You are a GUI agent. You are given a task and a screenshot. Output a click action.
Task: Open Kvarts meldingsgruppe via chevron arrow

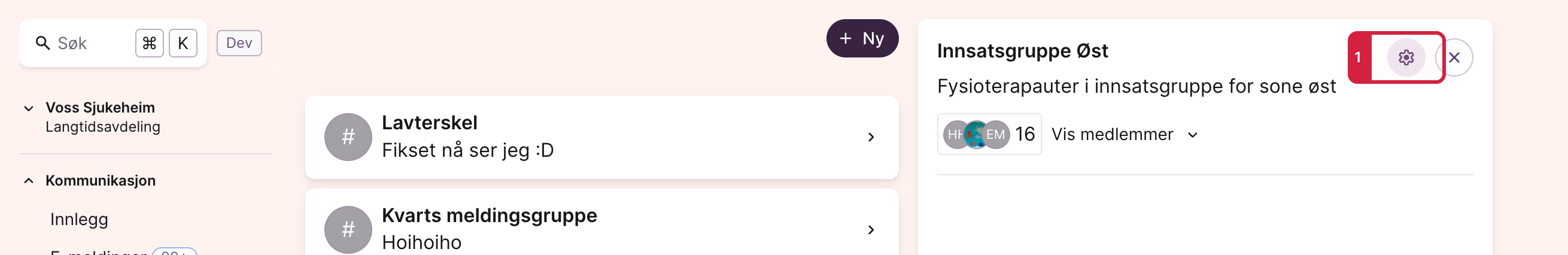click(871, 229)
